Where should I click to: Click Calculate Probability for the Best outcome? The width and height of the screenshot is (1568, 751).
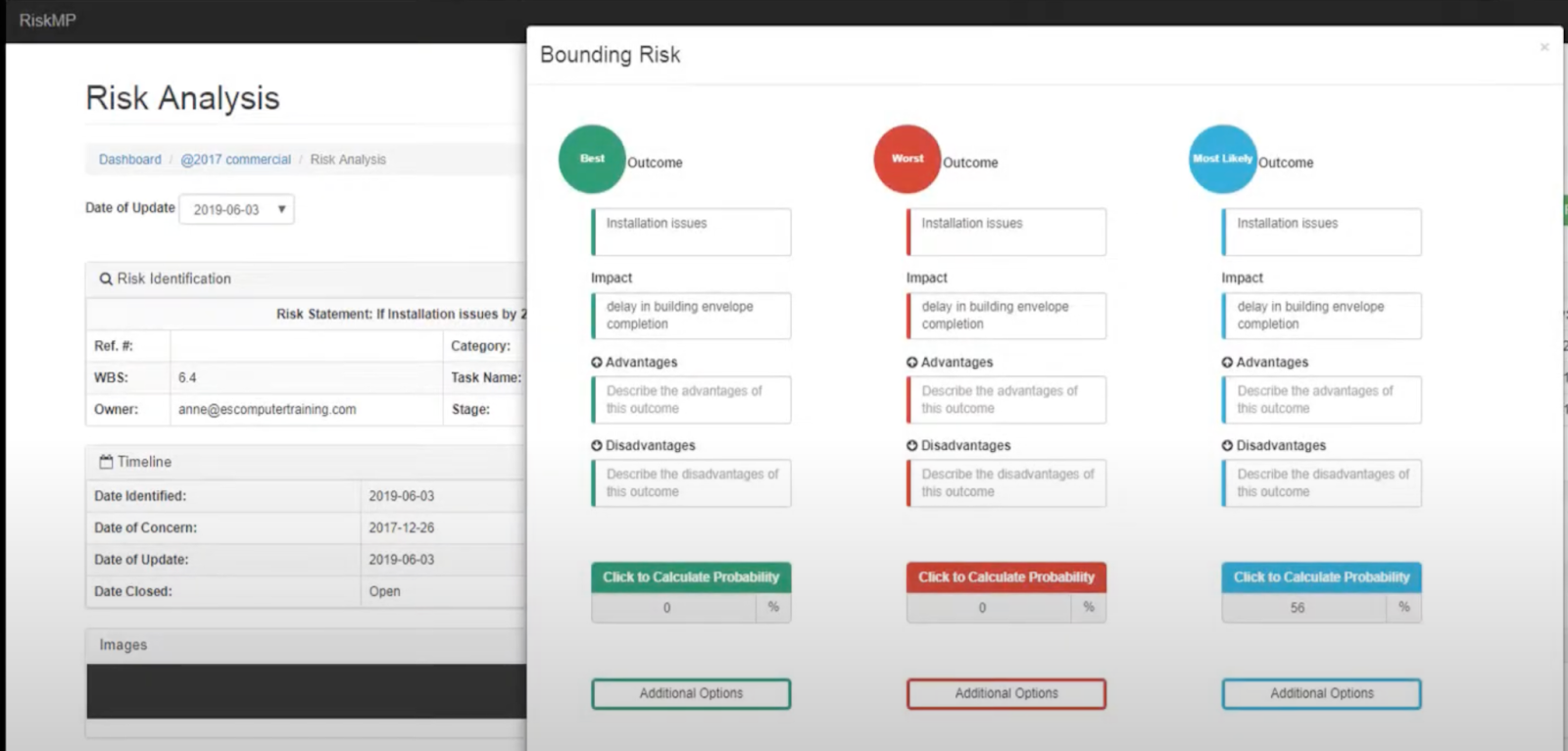[691, 576]
